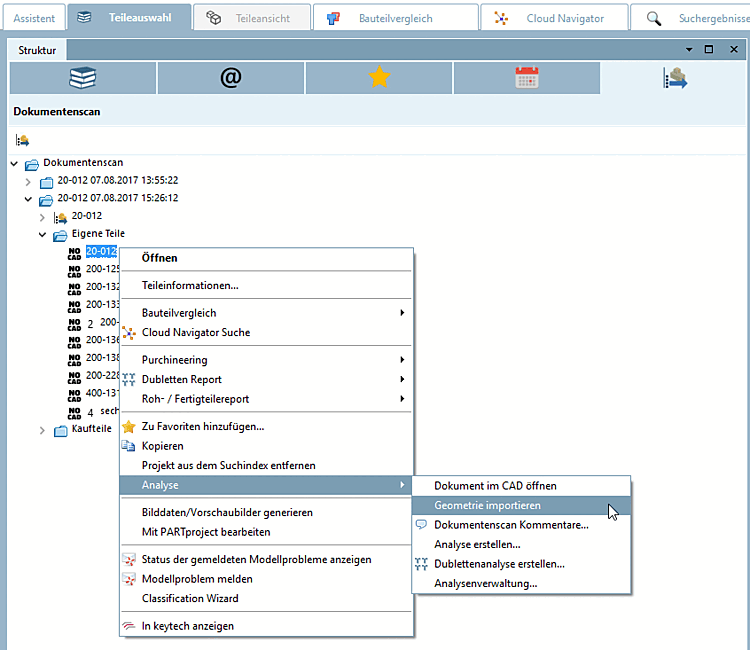Image resolution: width=750 pixels, height=650 pixels.
Task: Expand 20-012 07.08.2017 13:55:22 node
Action: [x=28, y=182]
